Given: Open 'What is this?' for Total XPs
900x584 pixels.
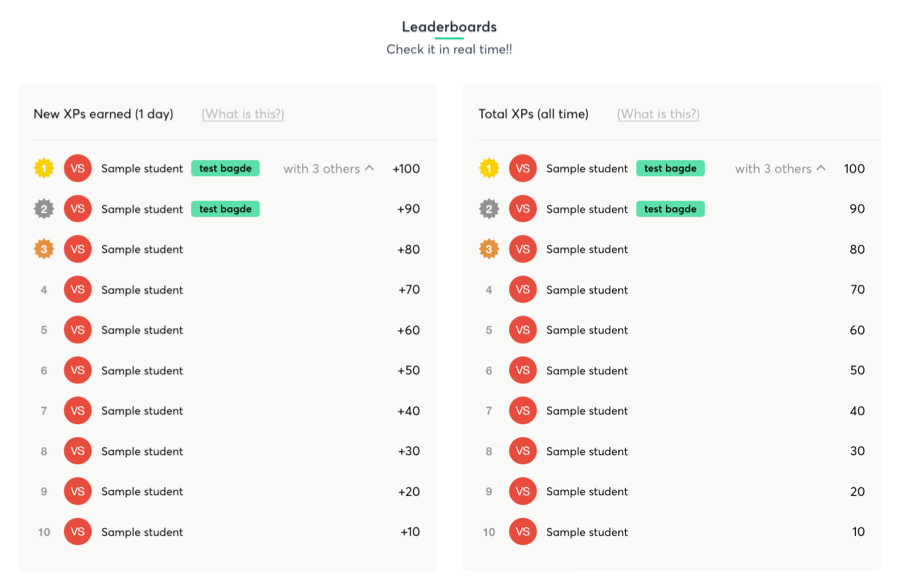Looking at the screenshot, I should pyautogui.click(x=658, y=114).
